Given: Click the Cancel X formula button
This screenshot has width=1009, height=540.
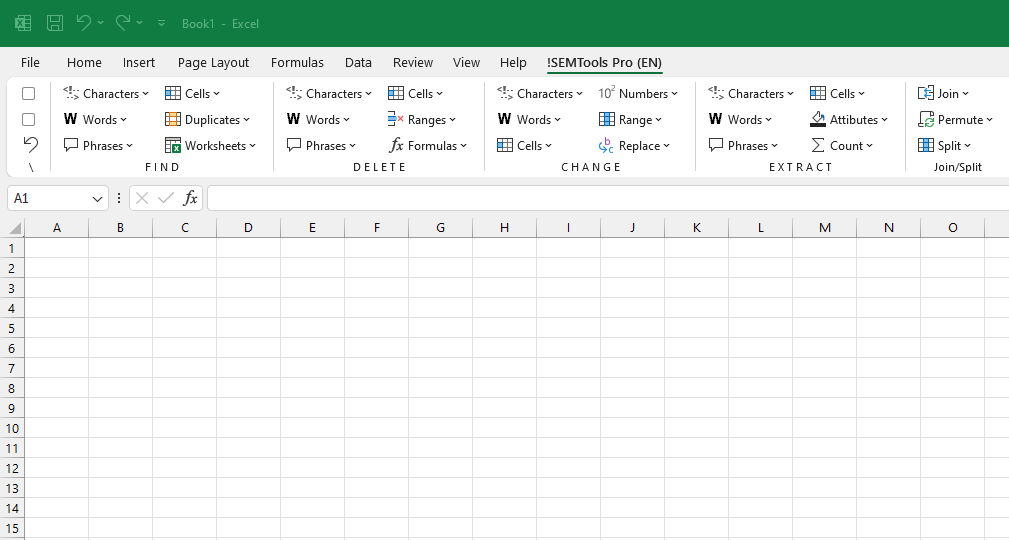Looking at the screenshot, I should [142, 198].
